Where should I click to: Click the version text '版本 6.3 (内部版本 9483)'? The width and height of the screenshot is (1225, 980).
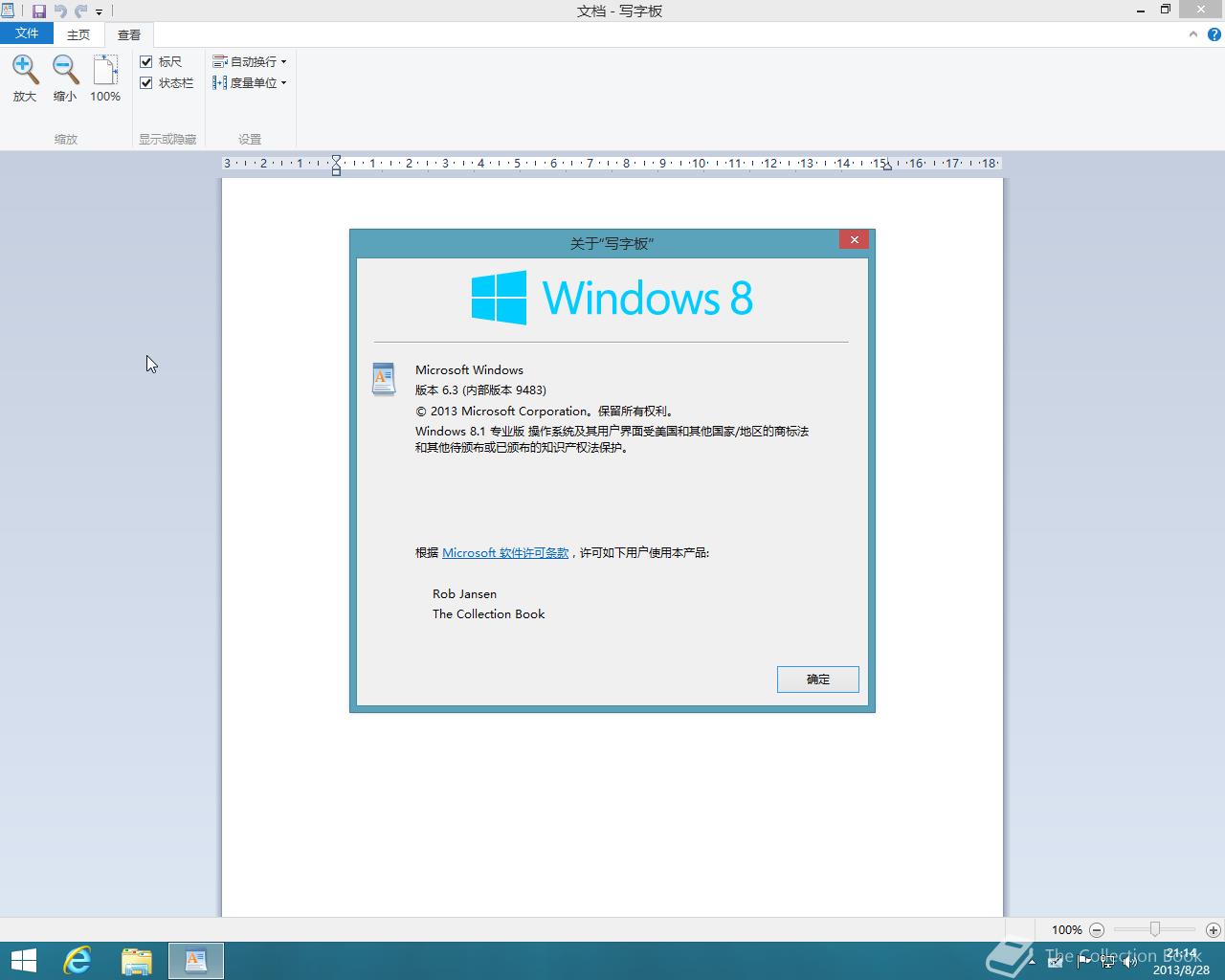480,390
